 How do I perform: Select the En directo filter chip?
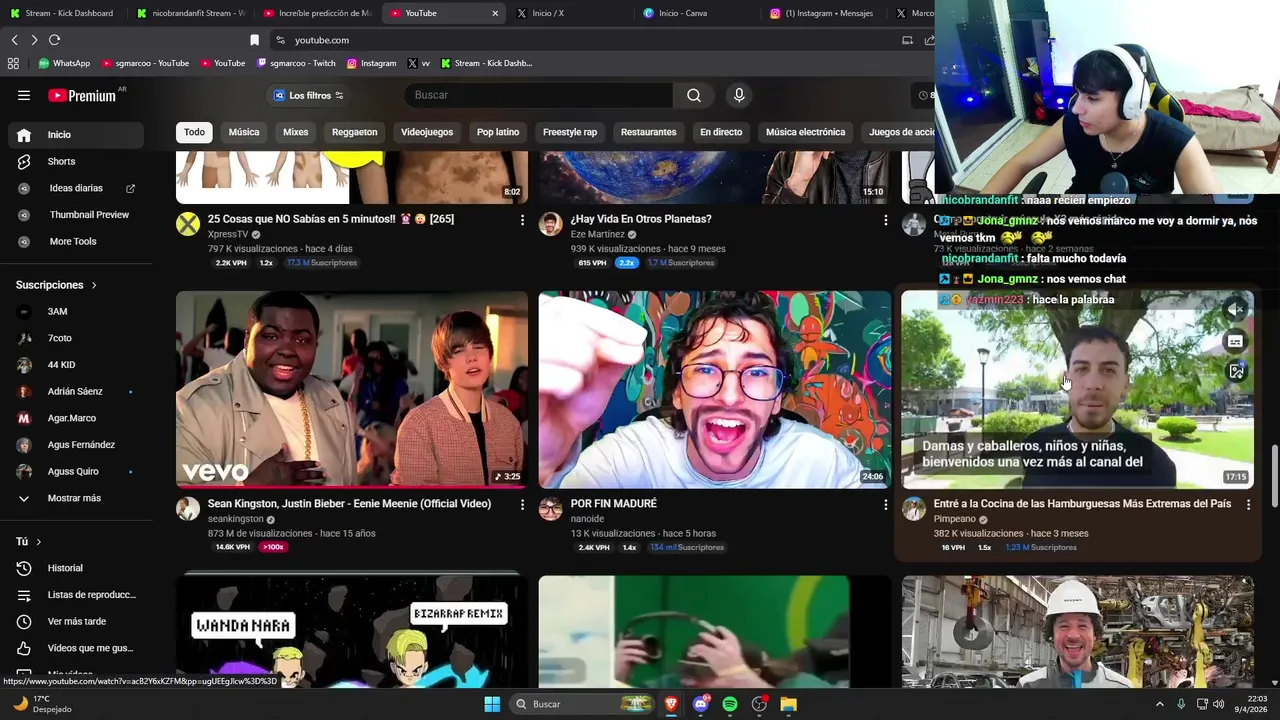pyautogui.click(x=721, y=132)
